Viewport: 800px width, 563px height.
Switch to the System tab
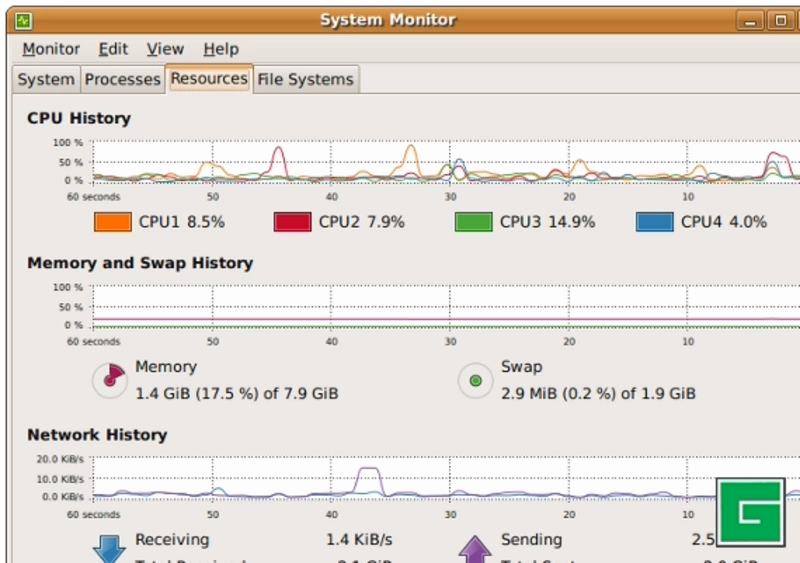[46, 79]
